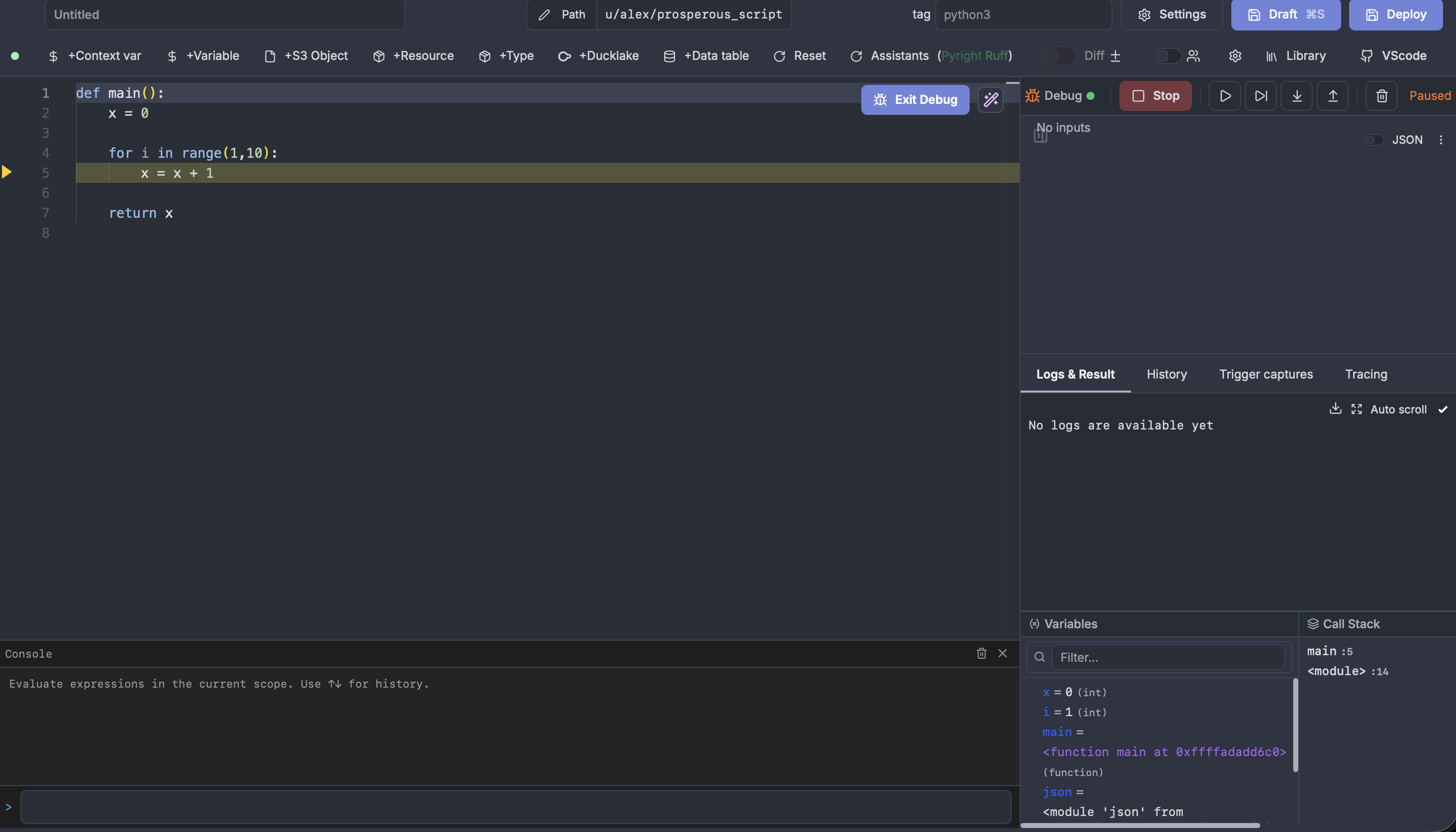Toggle the multiplayer users switch

pos(1167,56)
